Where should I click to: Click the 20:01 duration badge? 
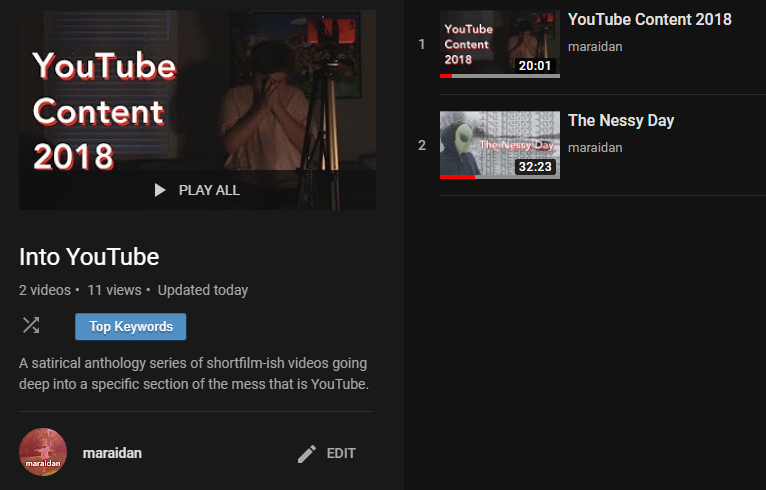(535, 65)
